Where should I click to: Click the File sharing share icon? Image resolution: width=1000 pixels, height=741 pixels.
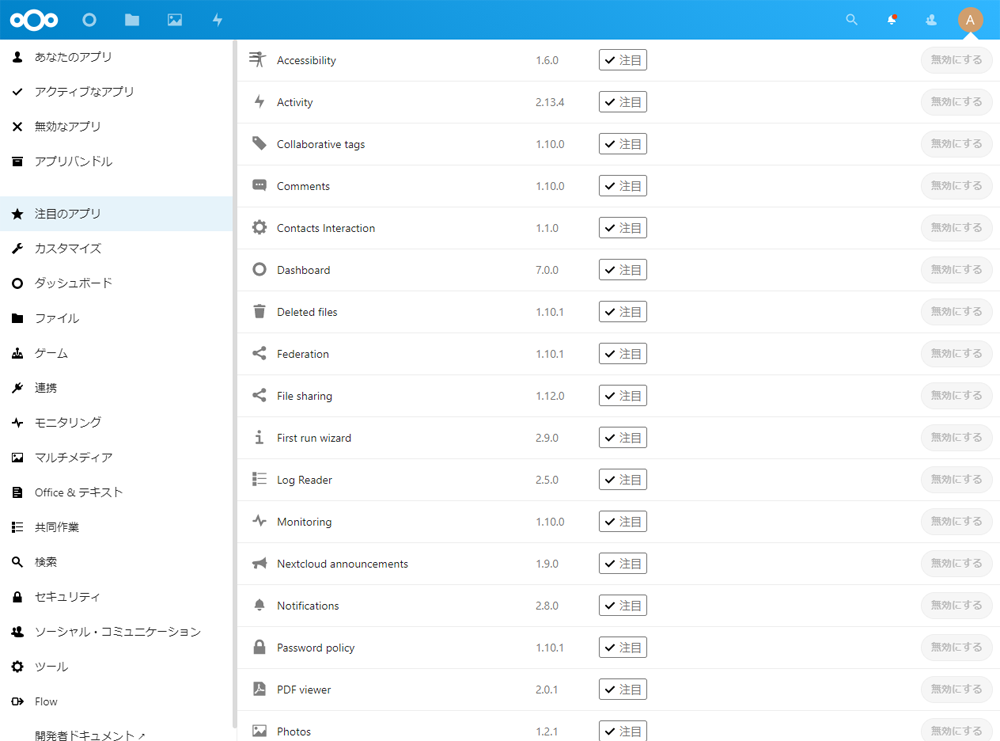pyautogui.click(x=259, y=395)
